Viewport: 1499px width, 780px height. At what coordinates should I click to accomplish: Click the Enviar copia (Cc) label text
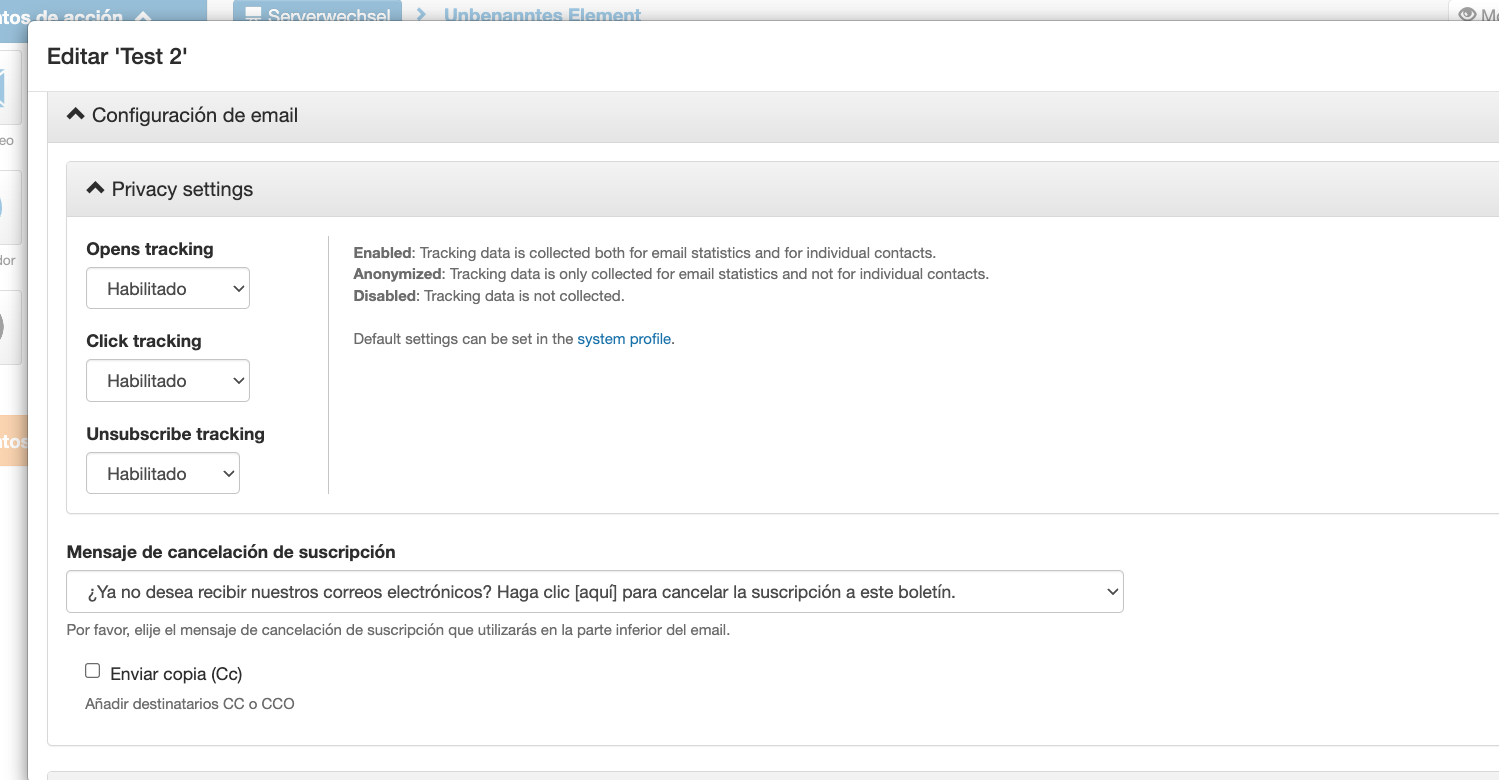(176, 674)
